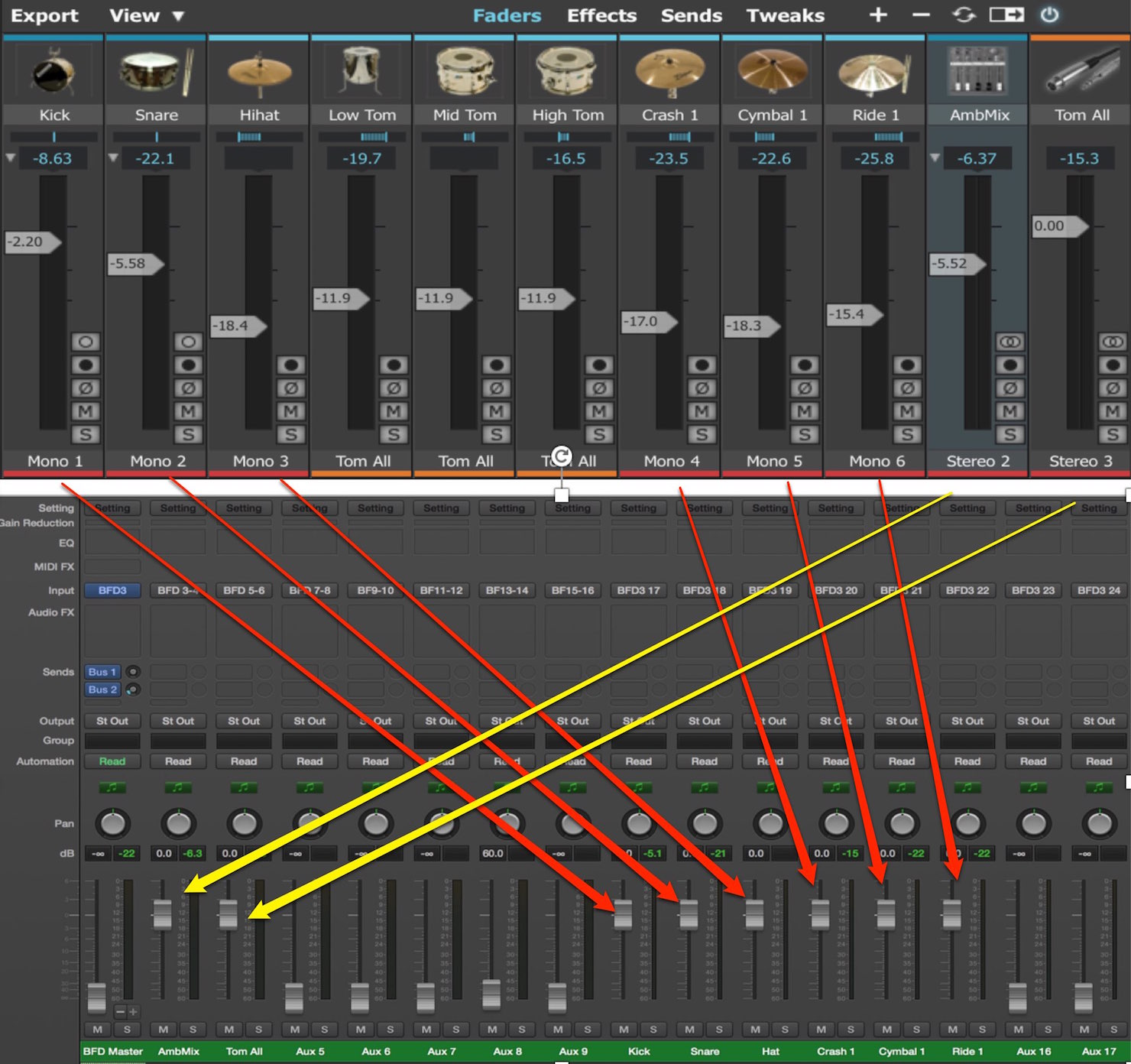Open the View dropdown menu
Image resolution: width=1131 pixels, height=1064 pixels.
tap(146, 15)
